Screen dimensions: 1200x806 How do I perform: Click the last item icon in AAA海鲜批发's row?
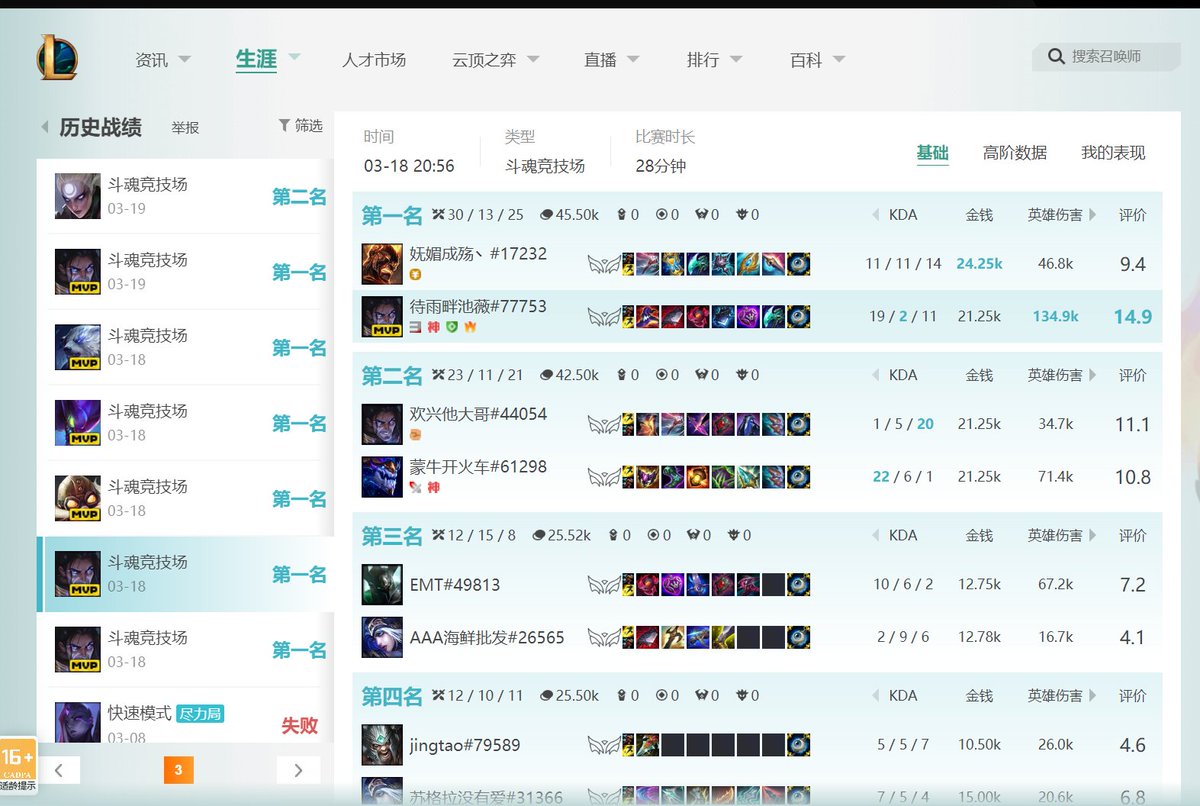[x=798, y=637]
